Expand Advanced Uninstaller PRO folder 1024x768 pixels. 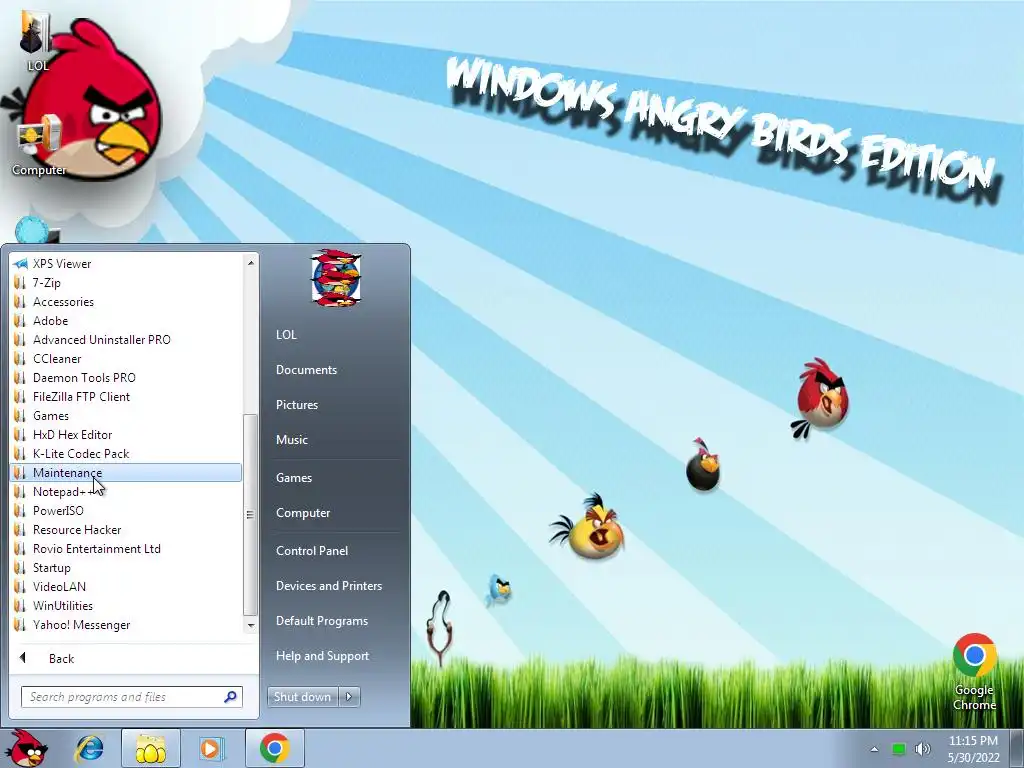(x=125, y=340)
